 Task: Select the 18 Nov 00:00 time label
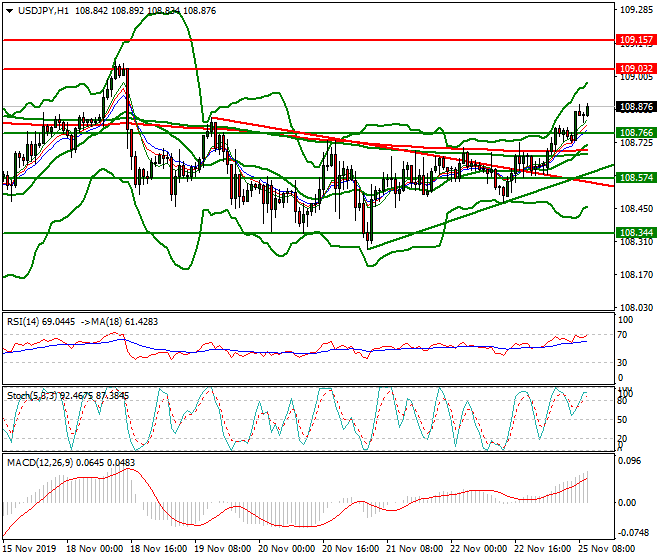tap(95, 549)
